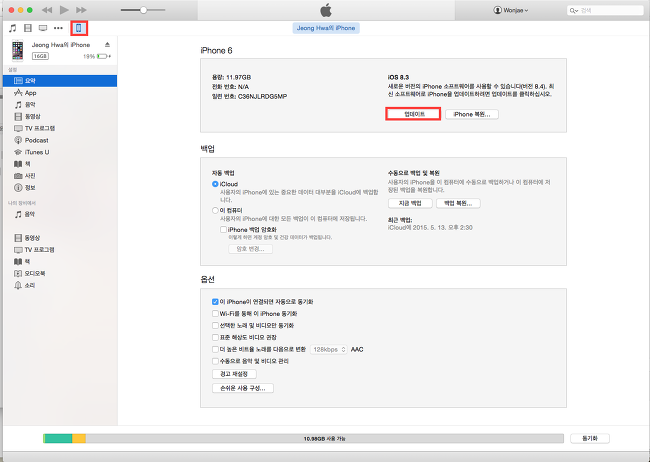The width and height of the screenshot is (650, 462).
Task: Click 경고 재설정 button
Action: pos(234,374)
